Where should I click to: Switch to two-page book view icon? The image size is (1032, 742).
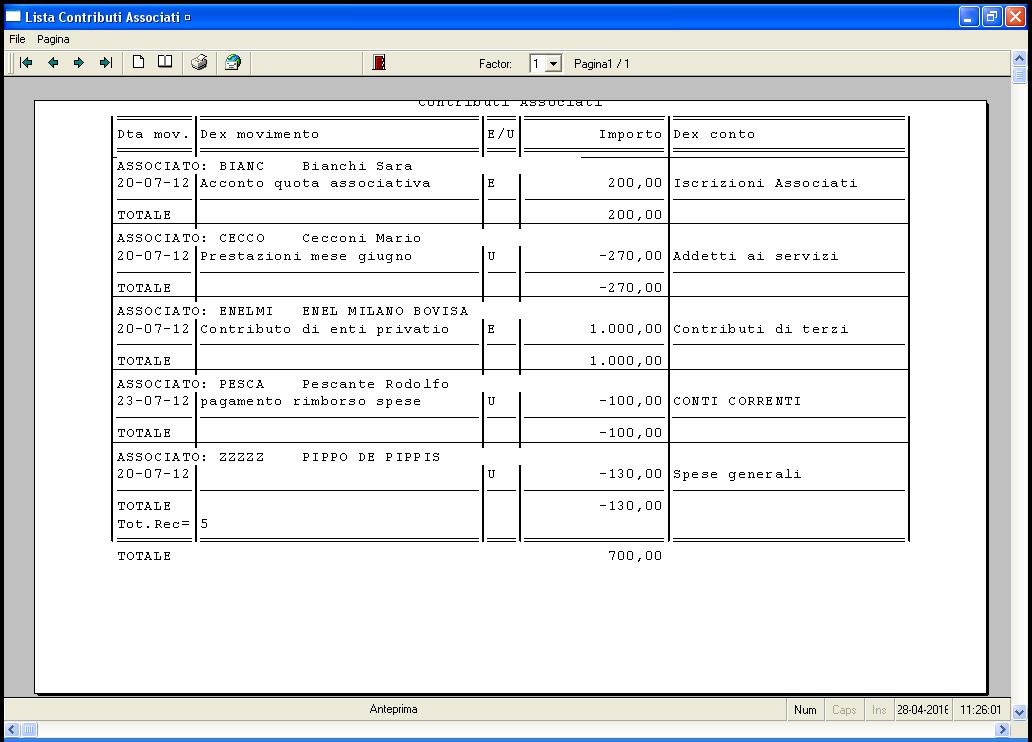(165, 63)
